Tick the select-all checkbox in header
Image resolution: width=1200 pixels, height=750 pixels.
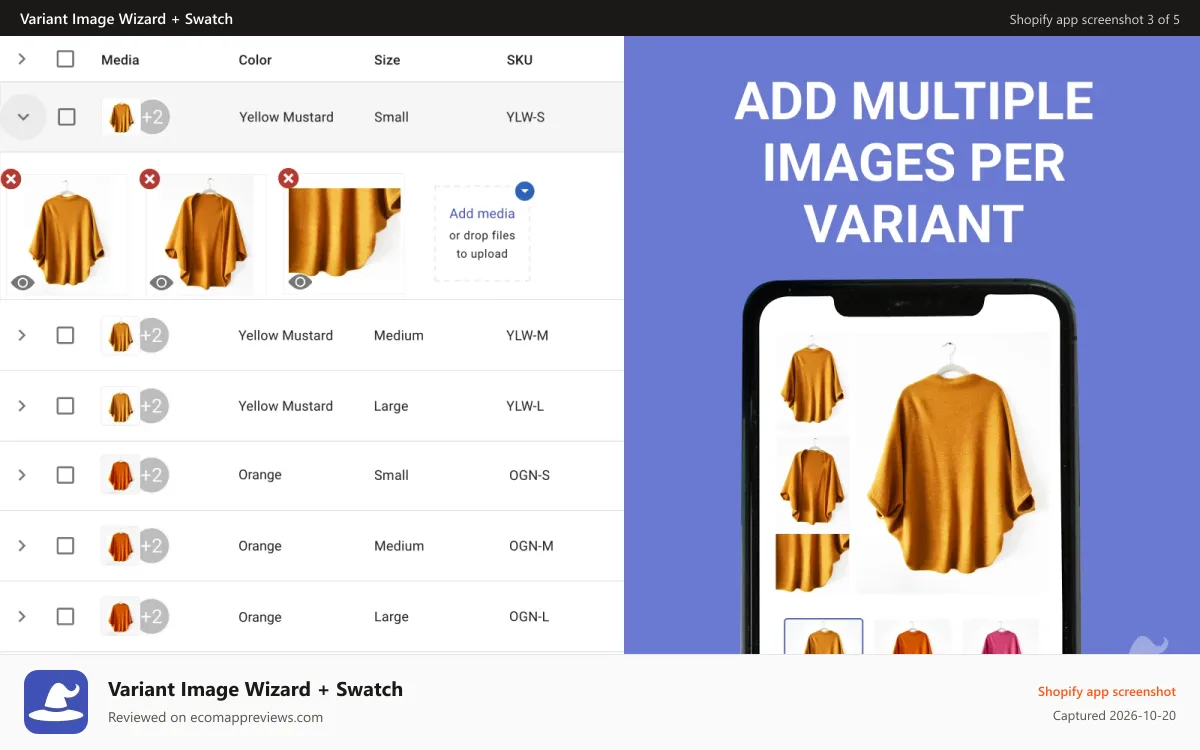65,59
